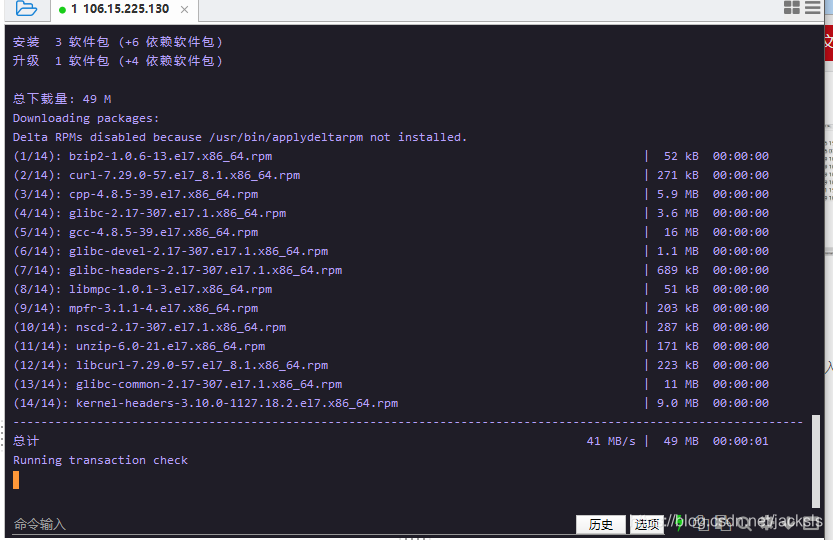Click the green lightning quick-command icon
Screen dimensions: 833x540
click(678, 523)
